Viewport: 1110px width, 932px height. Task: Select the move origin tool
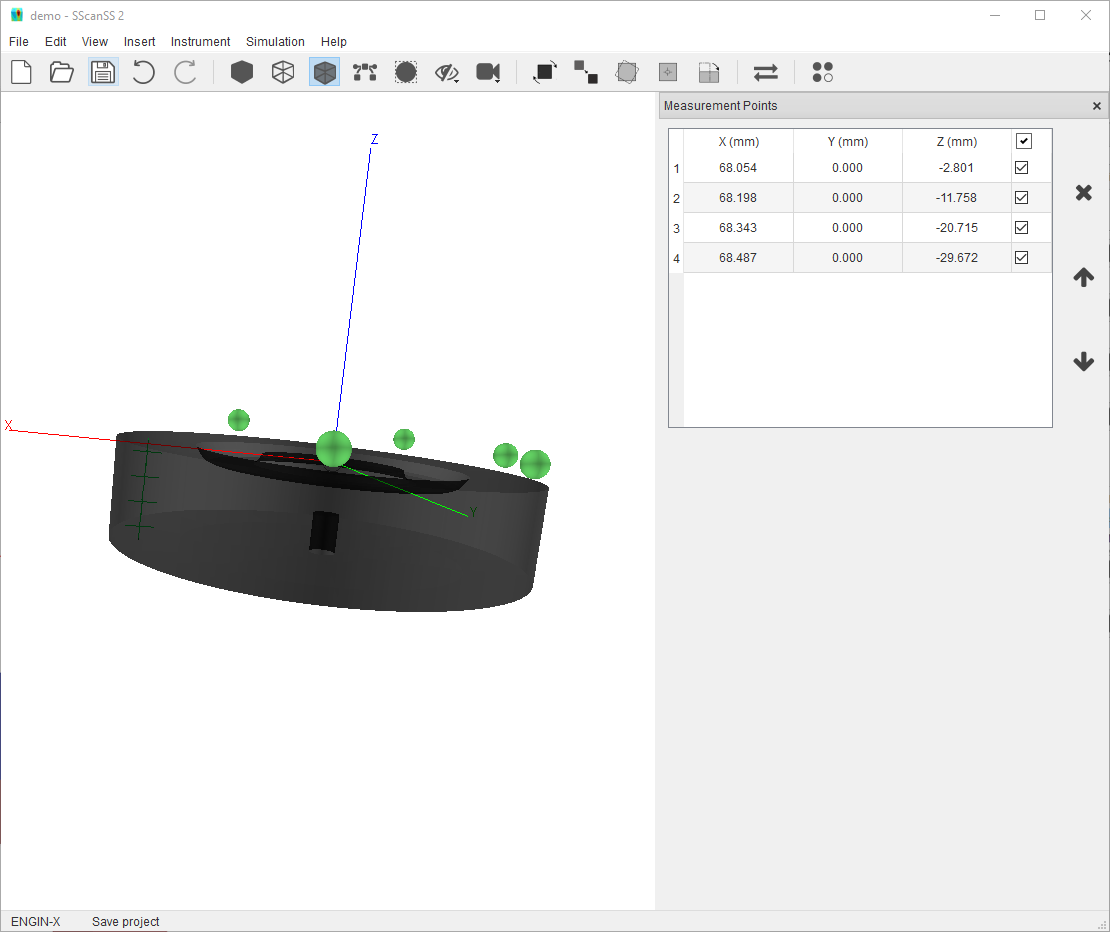(668, 72)
